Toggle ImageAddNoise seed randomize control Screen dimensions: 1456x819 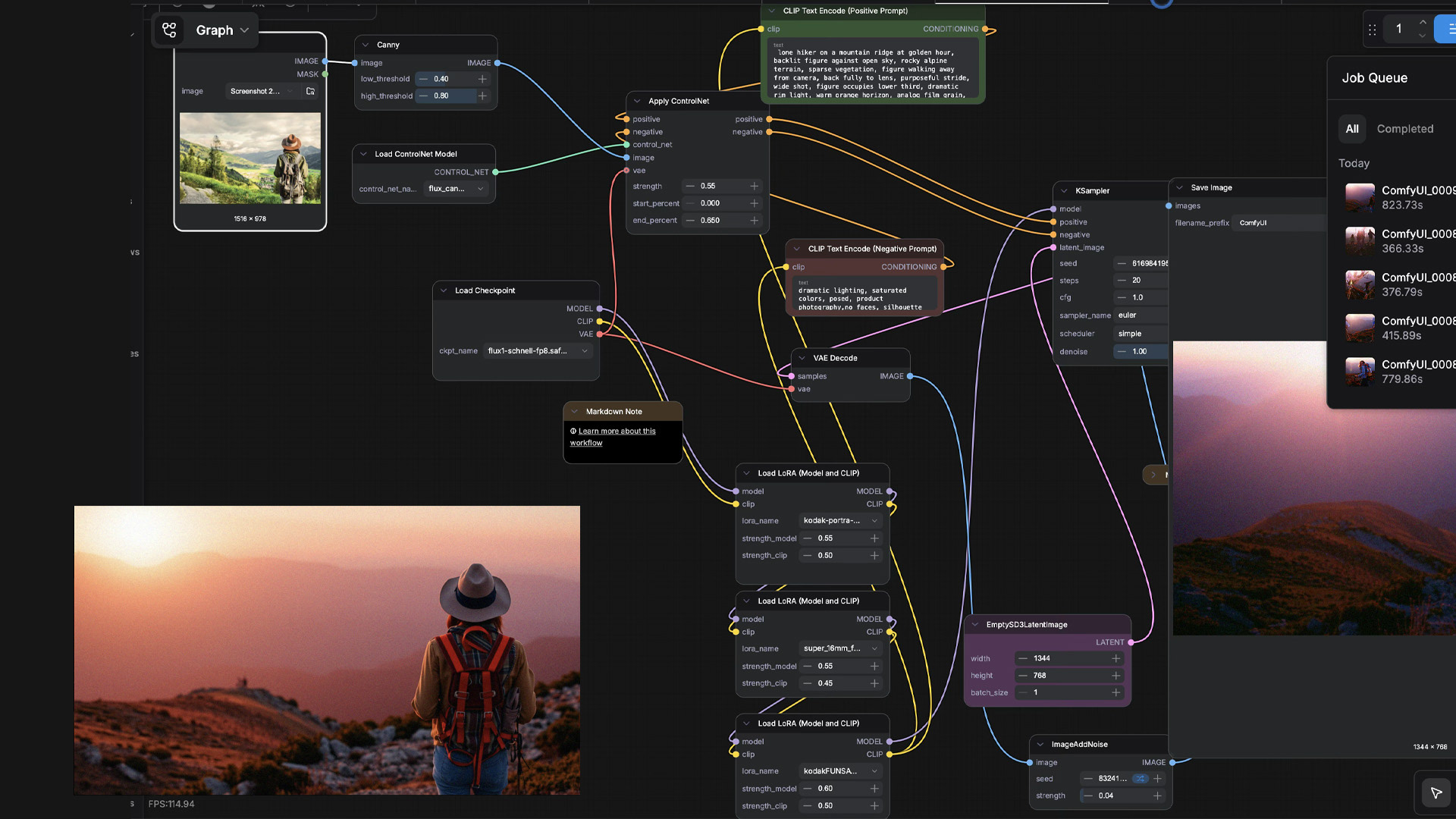pos(1140,779)
